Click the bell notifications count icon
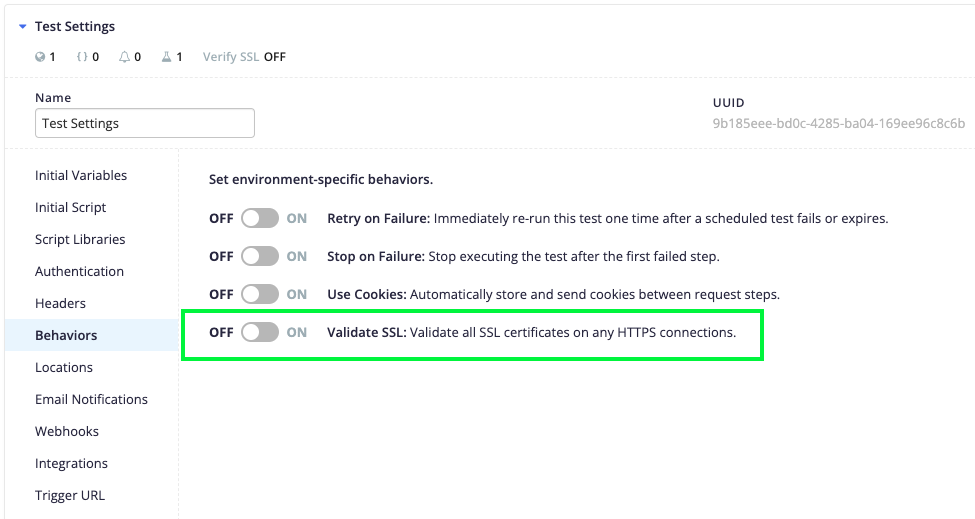The width and height of the screenshot is (975, 519). coord(124,57)
